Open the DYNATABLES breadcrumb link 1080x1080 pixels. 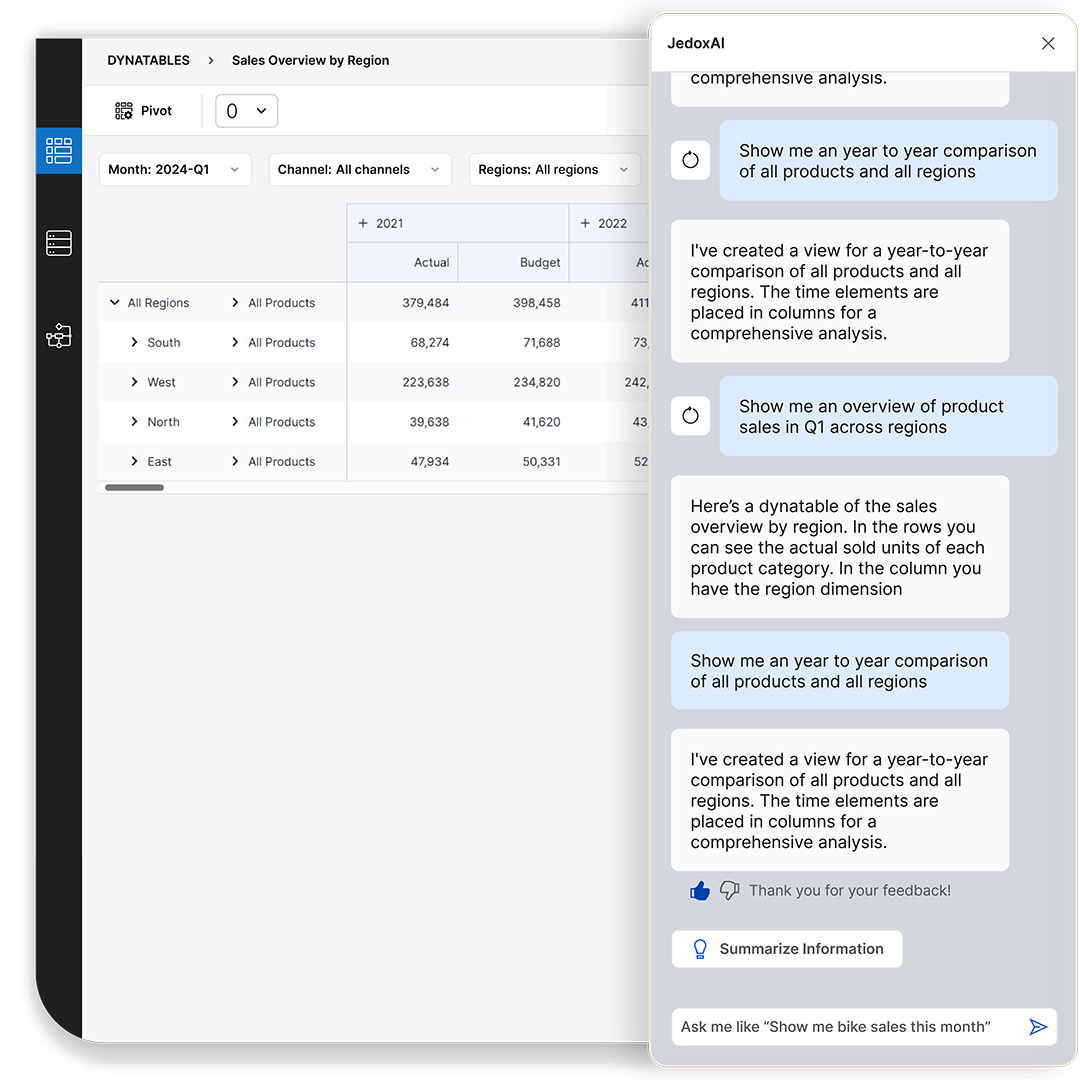tap(148, 60)
